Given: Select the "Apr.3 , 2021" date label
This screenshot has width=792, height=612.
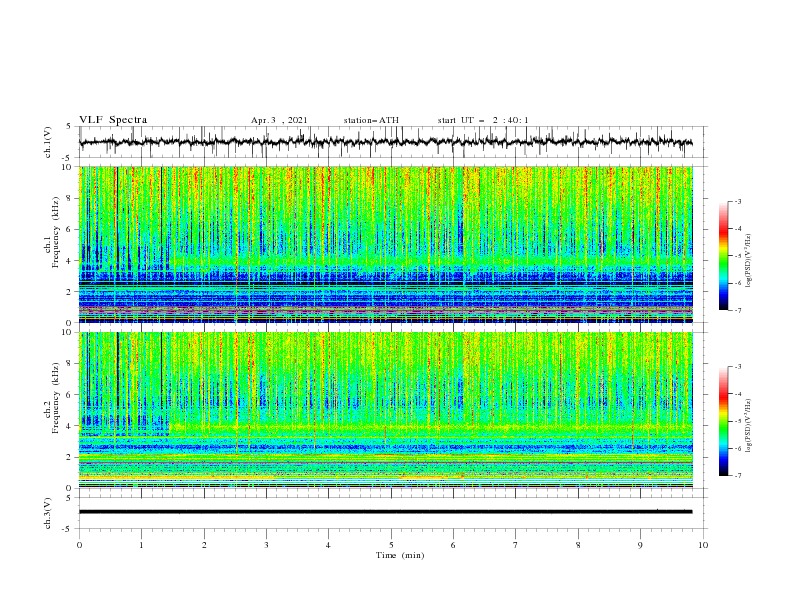Looking at the screenshot, I should tap(279, 120).
